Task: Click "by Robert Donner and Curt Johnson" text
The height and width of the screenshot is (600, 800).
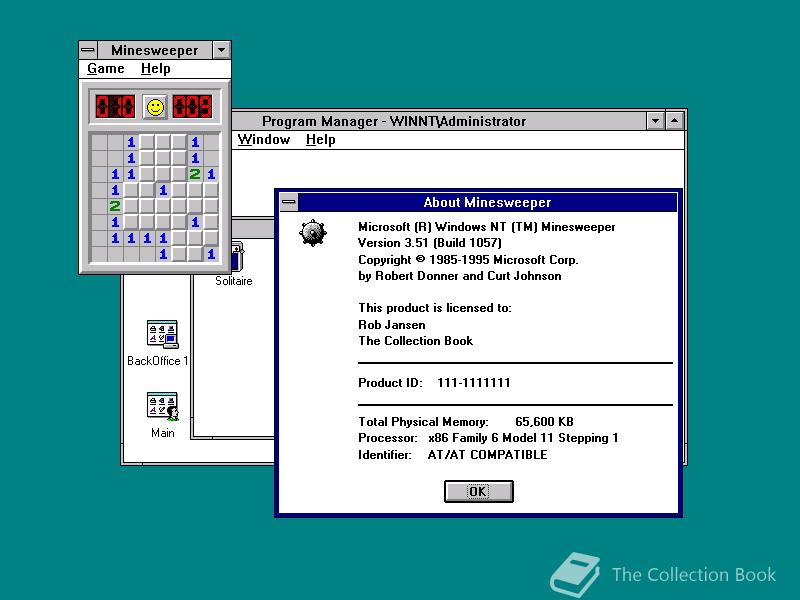Action: pos(460,276)
